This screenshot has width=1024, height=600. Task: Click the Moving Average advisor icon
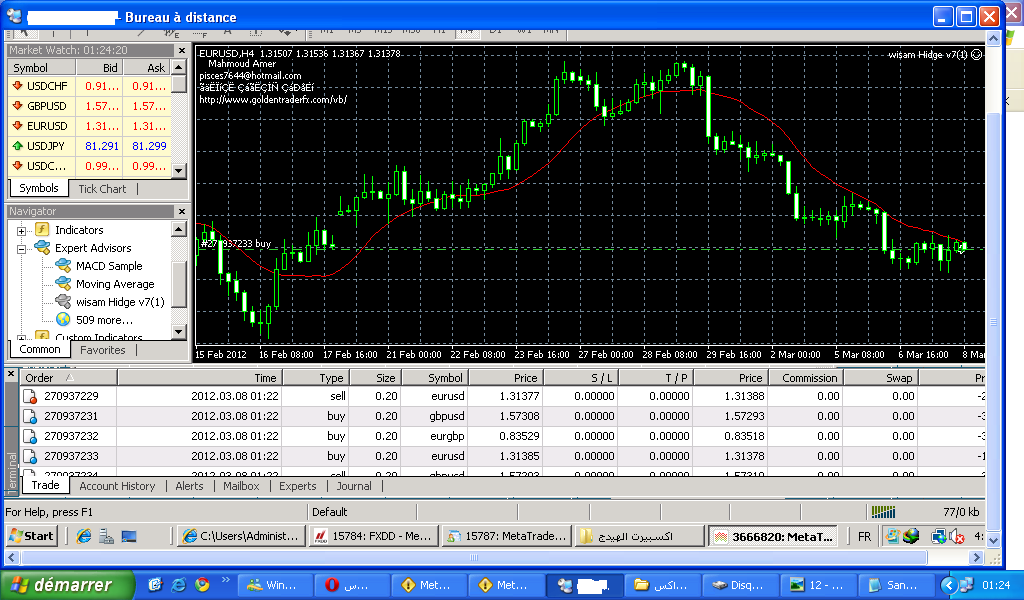[63, 283]
